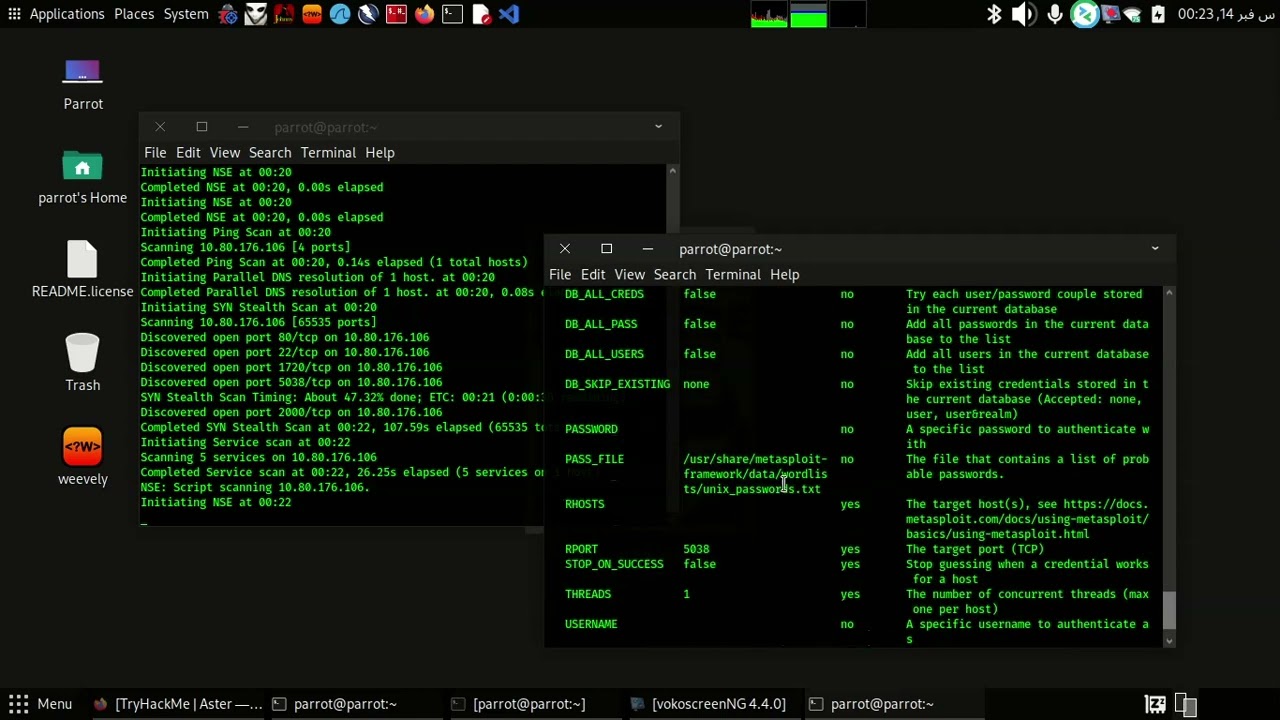The image size is (1280, 720).
Task: Open the red root terminal launcher
Action: pos(396,14)
